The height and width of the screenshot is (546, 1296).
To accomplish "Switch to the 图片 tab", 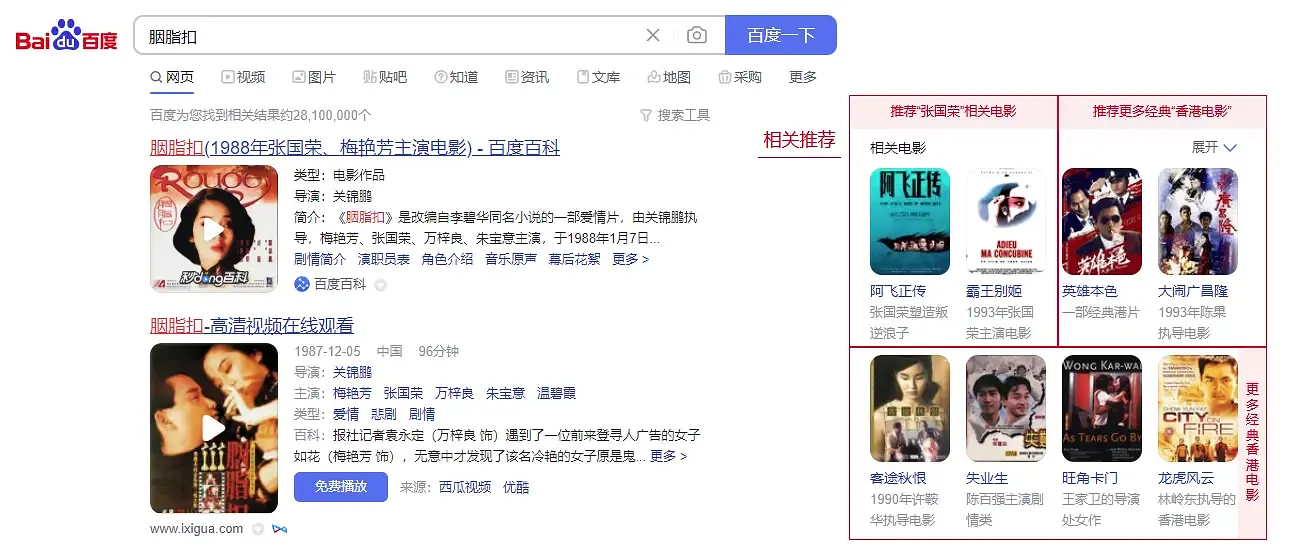I will coord(314,77).
